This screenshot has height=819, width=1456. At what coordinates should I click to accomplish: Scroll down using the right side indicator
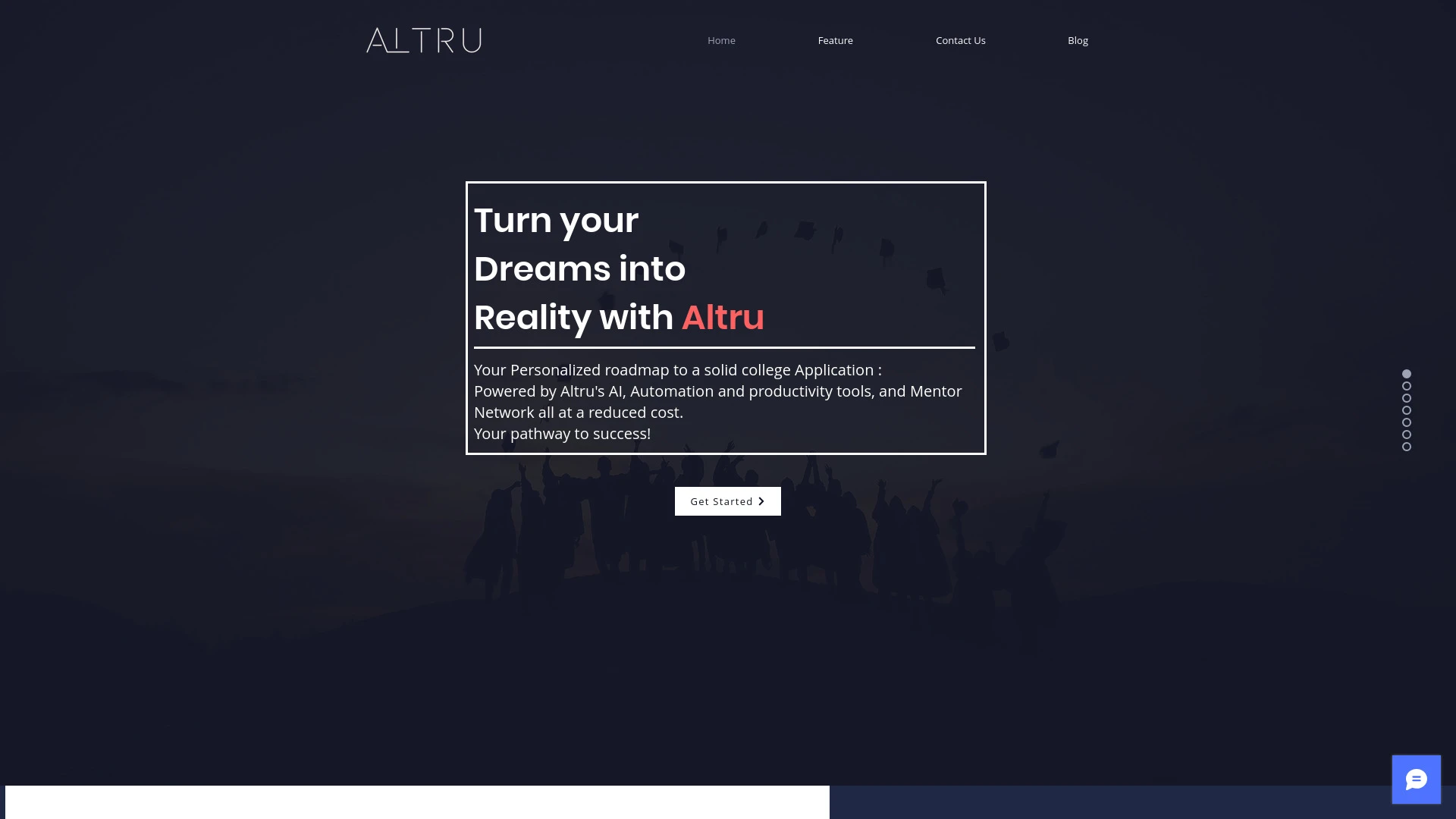(x=1406, y=385)
